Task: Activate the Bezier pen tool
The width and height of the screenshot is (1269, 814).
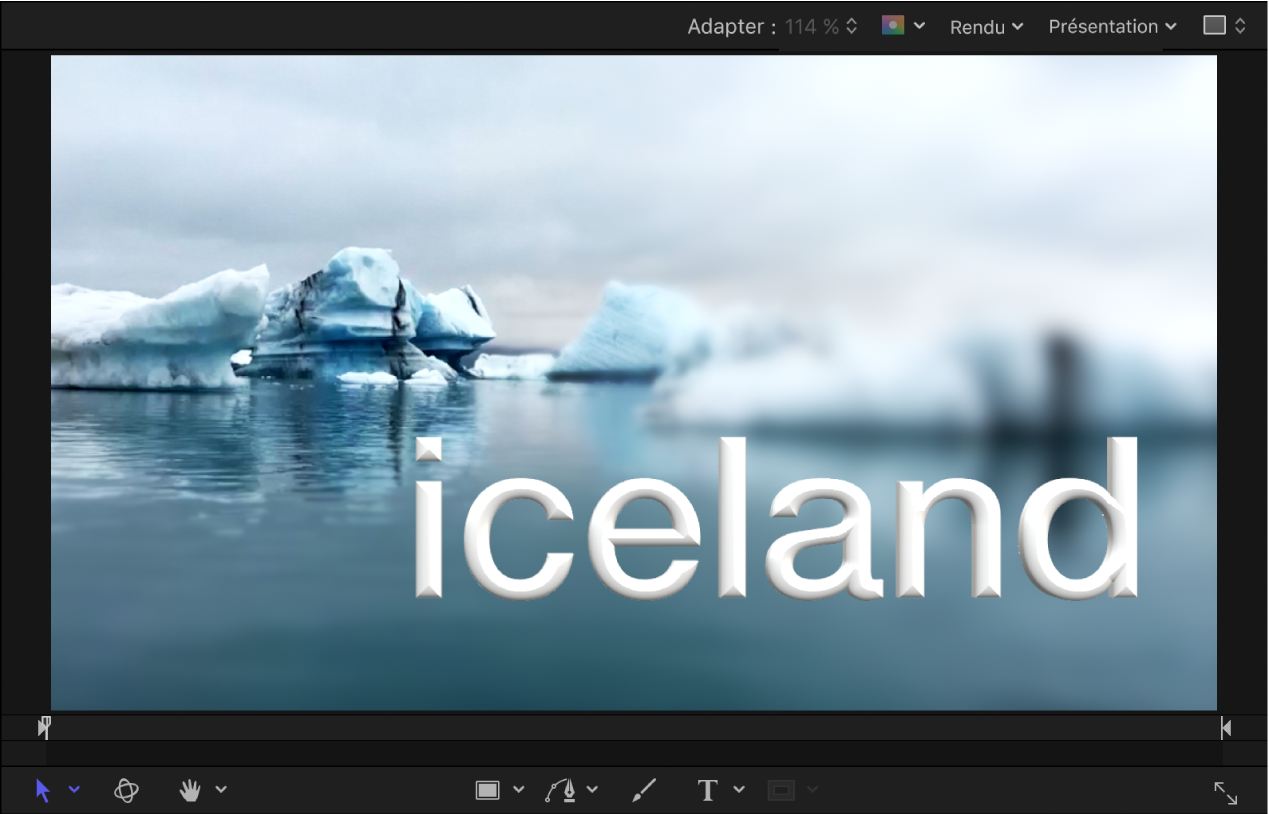Action: coord(561,791)
